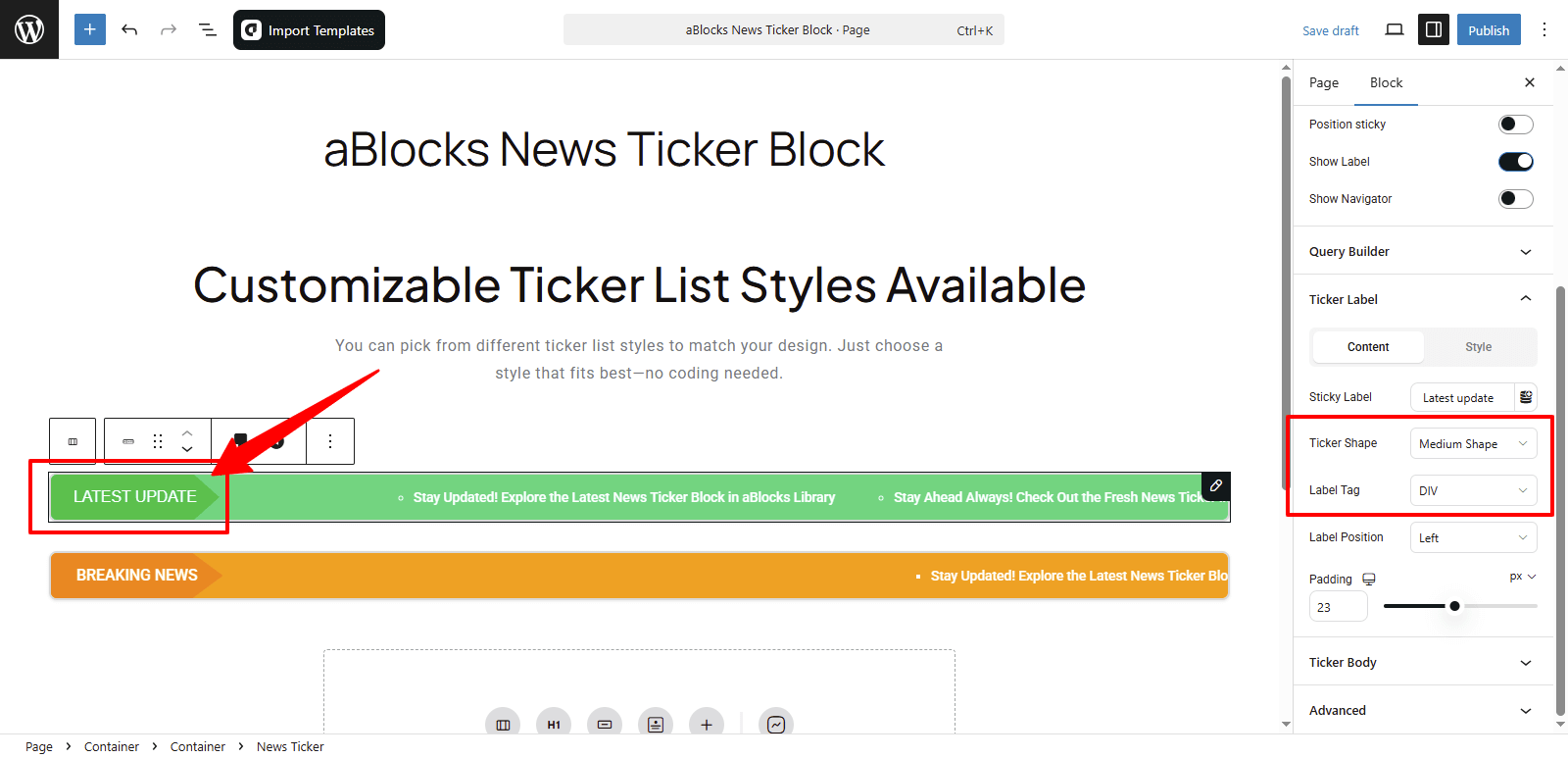Move the ticker block down
Image resolution: width=1568 pixels, height=758 pixels.
(x=187, y=449)
